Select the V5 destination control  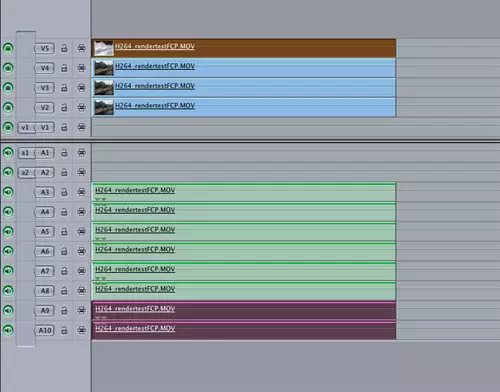[x=44, y=48]
